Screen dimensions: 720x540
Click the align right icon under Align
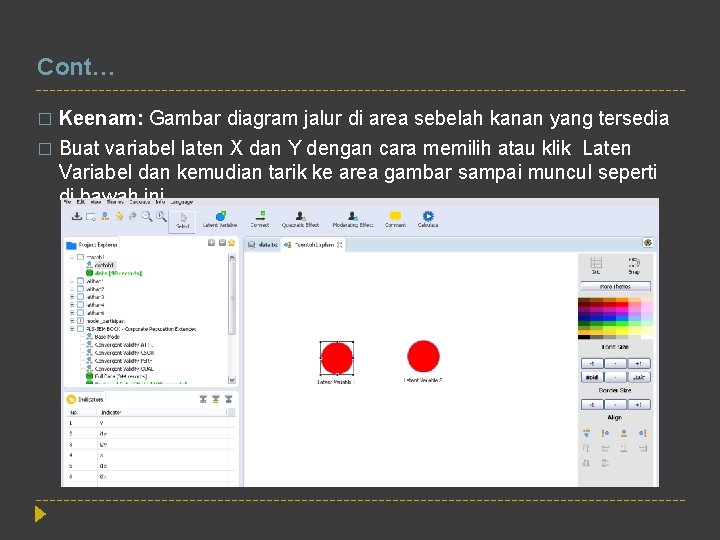pos(642,433)
